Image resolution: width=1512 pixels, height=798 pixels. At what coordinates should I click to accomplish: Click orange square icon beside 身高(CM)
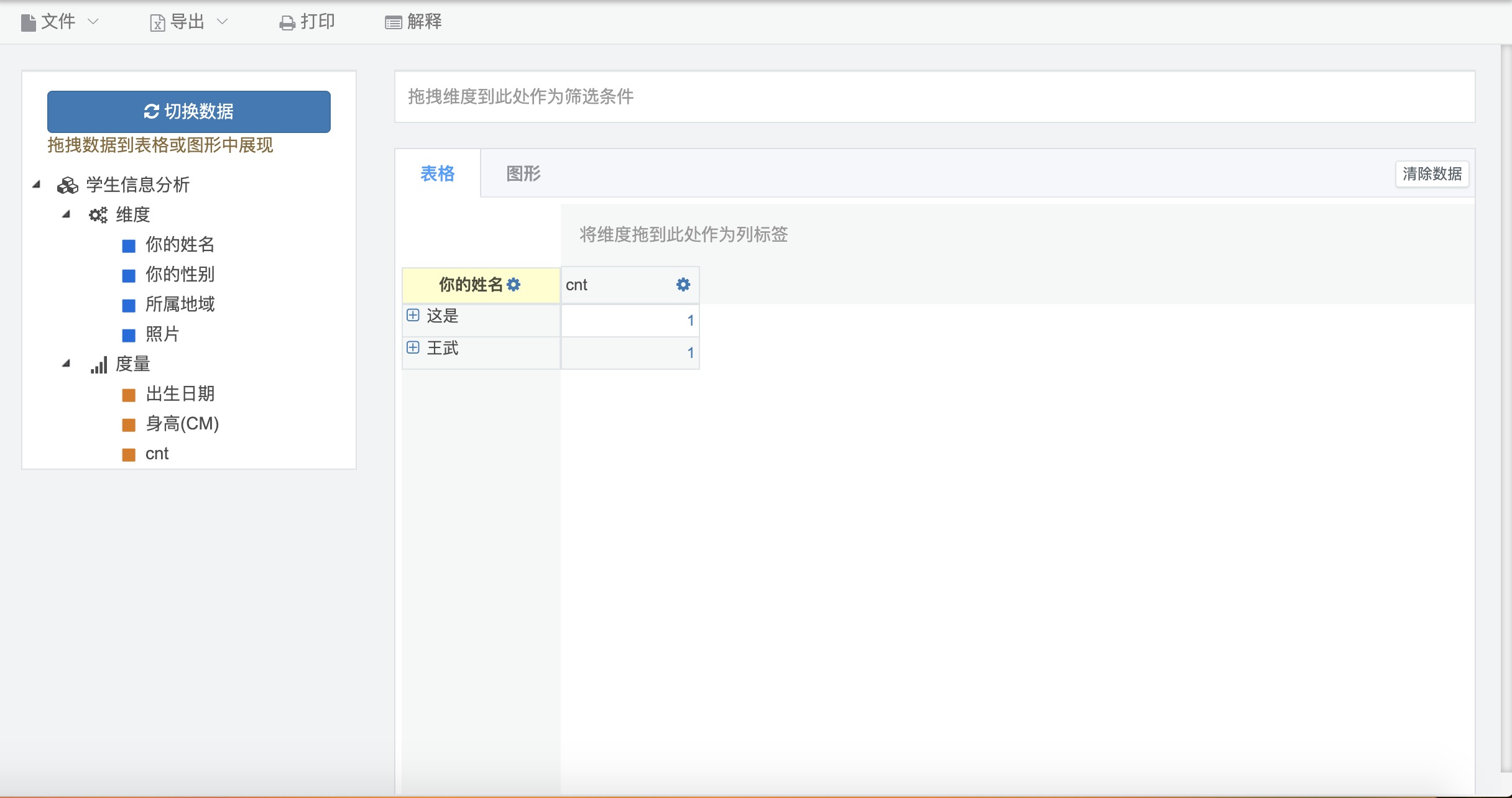[129, 425]
